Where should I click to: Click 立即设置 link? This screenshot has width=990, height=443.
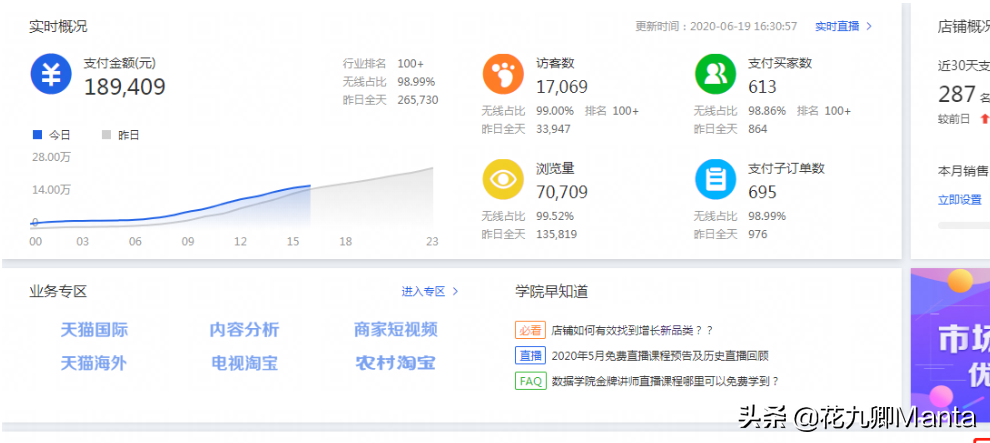pyautogui.click(x=960, y=200)
